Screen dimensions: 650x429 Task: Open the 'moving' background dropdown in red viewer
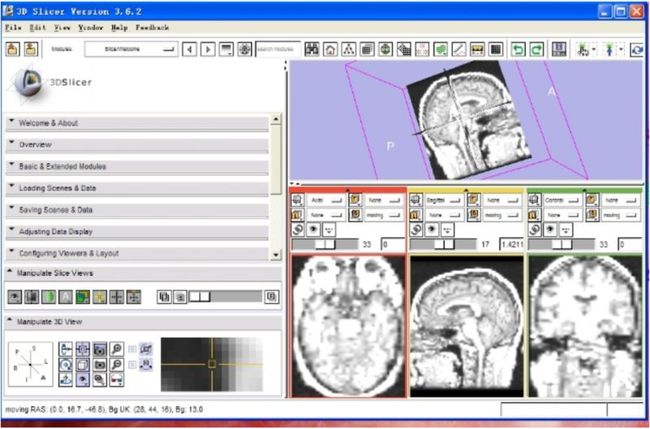[x=384, y=215]
